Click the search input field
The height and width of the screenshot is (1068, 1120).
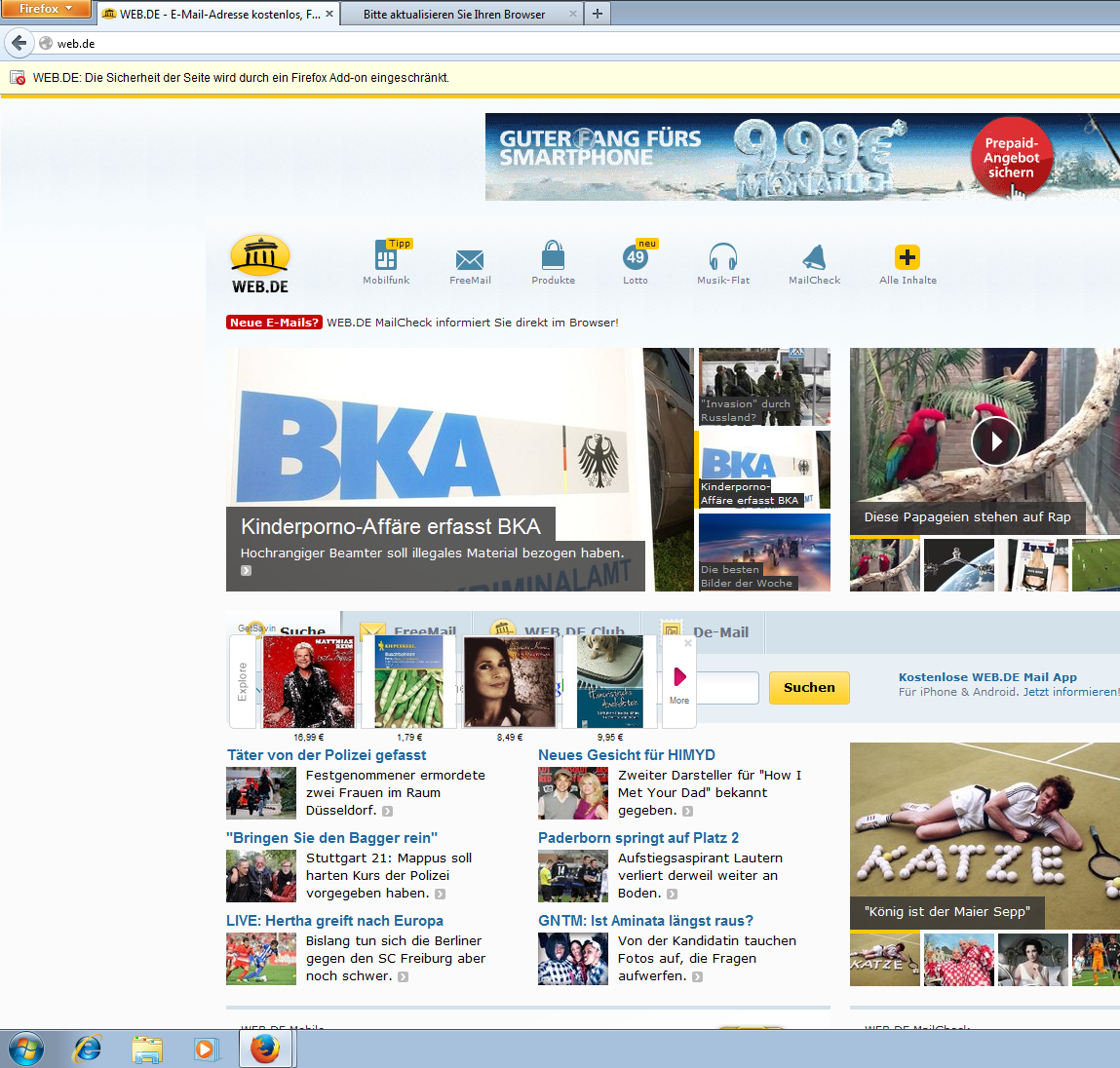pos(727,688)
